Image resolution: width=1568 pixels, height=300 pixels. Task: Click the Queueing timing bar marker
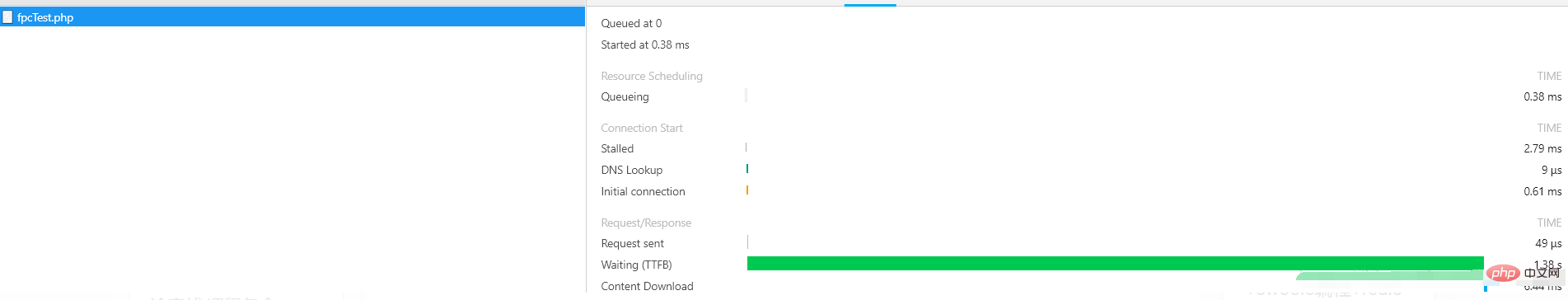click(x=746, y=96)
